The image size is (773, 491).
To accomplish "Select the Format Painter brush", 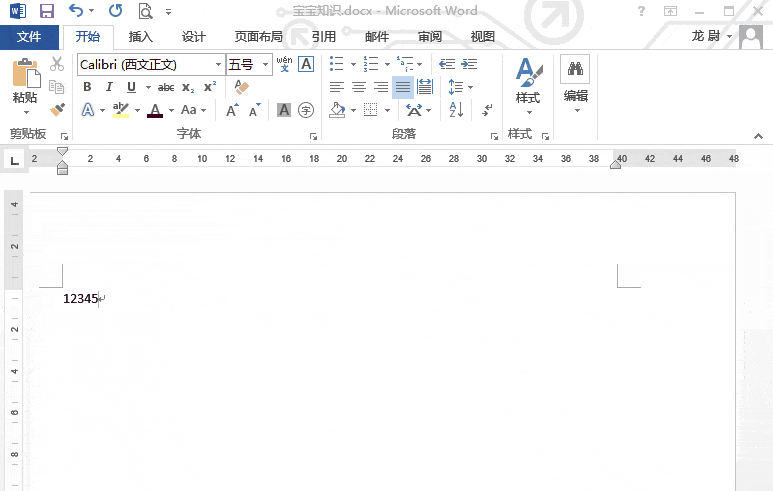I will [x=57, y=109].
